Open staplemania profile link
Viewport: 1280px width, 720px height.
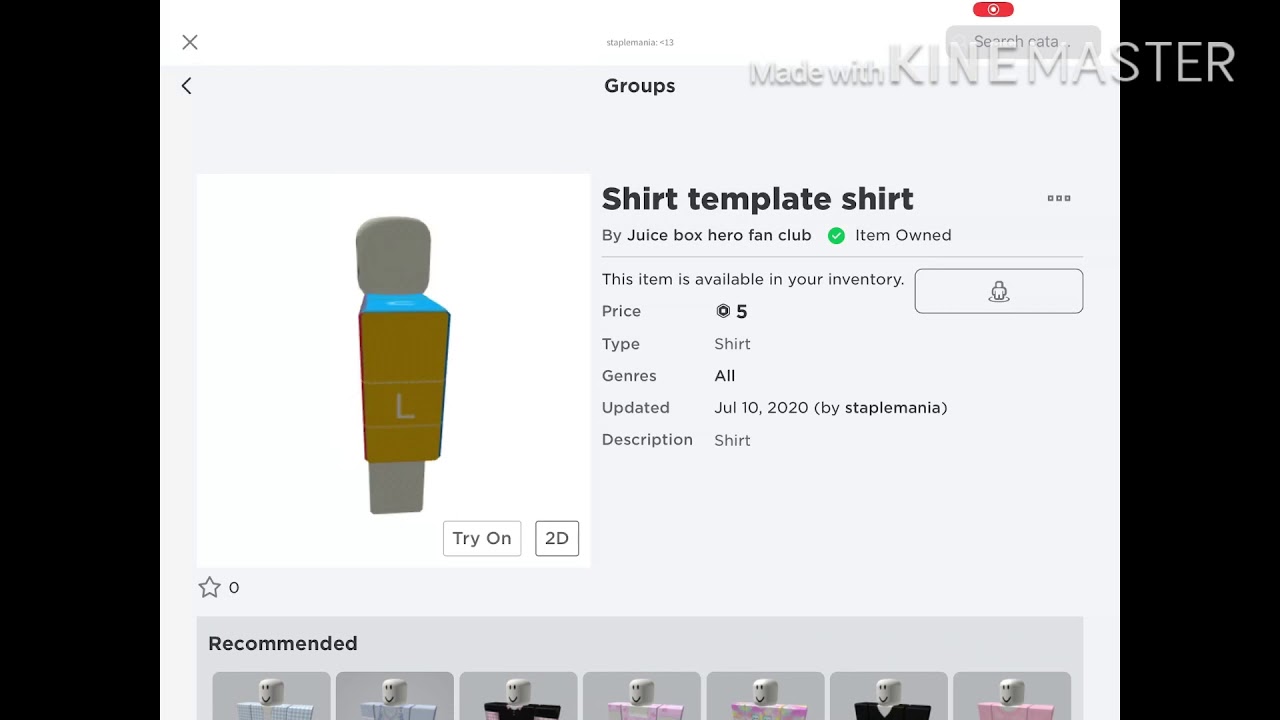[893, 408]
